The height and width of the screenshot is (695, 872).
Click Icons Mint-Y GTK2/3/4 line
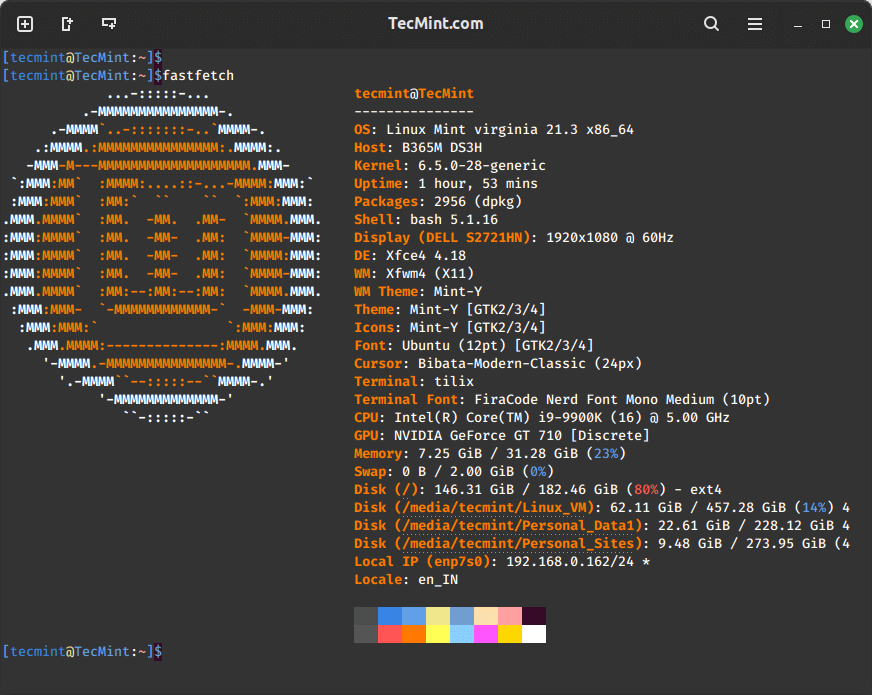click(450, 327)
